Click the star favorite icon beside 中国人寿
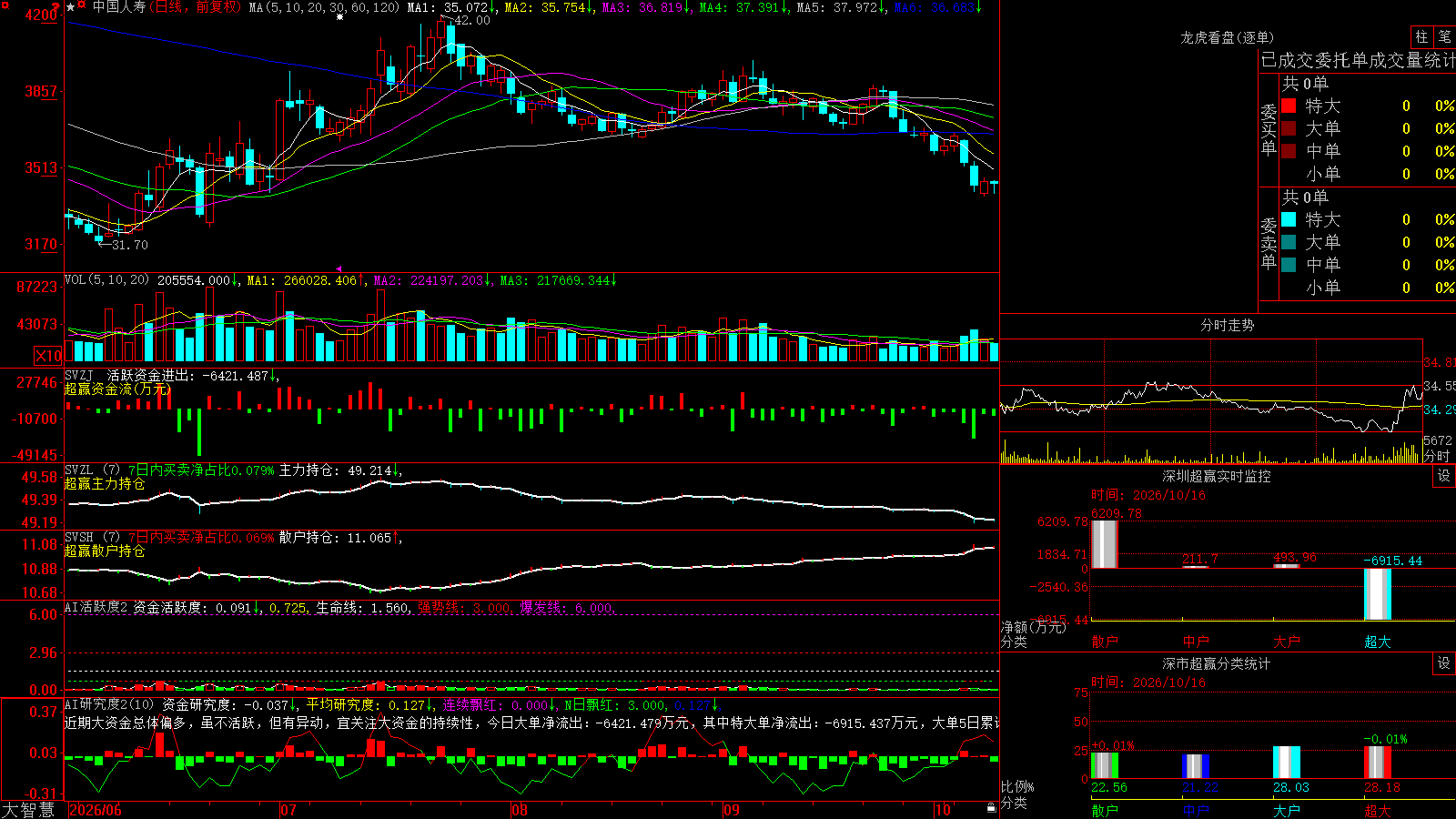 coord(71,7)
